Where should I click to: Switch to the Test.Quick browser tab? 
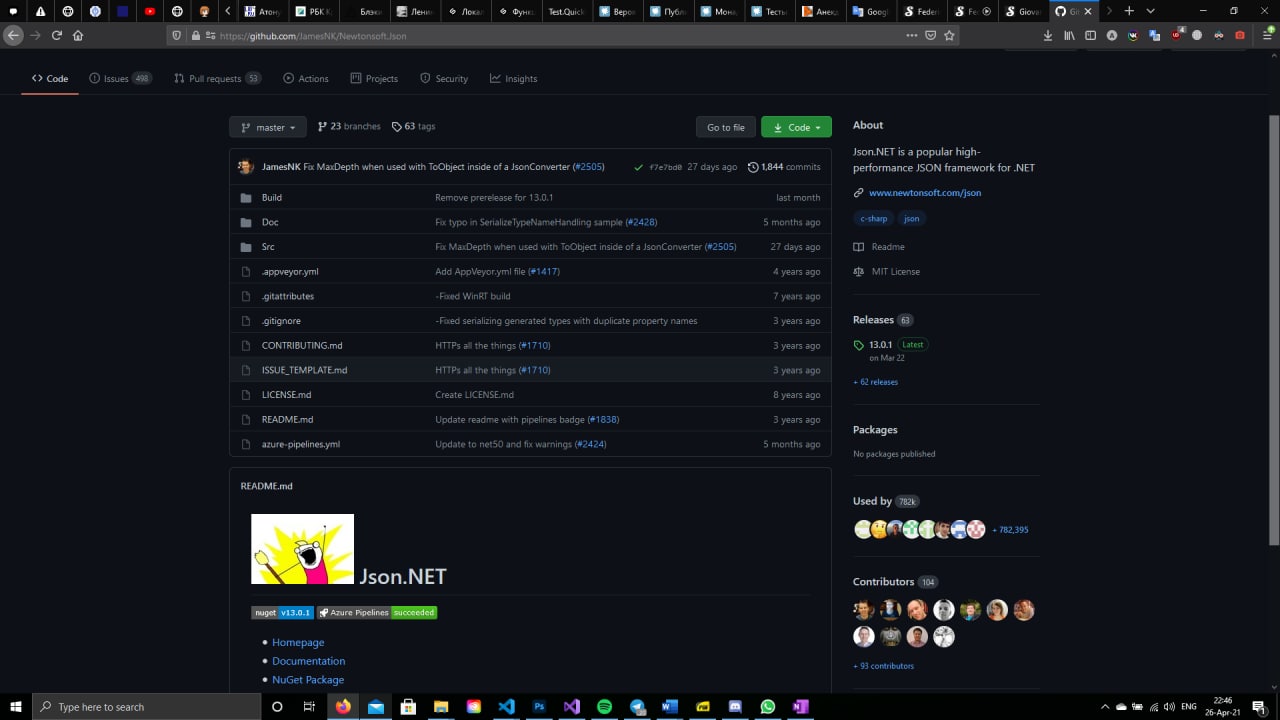(x=567, y=11)
